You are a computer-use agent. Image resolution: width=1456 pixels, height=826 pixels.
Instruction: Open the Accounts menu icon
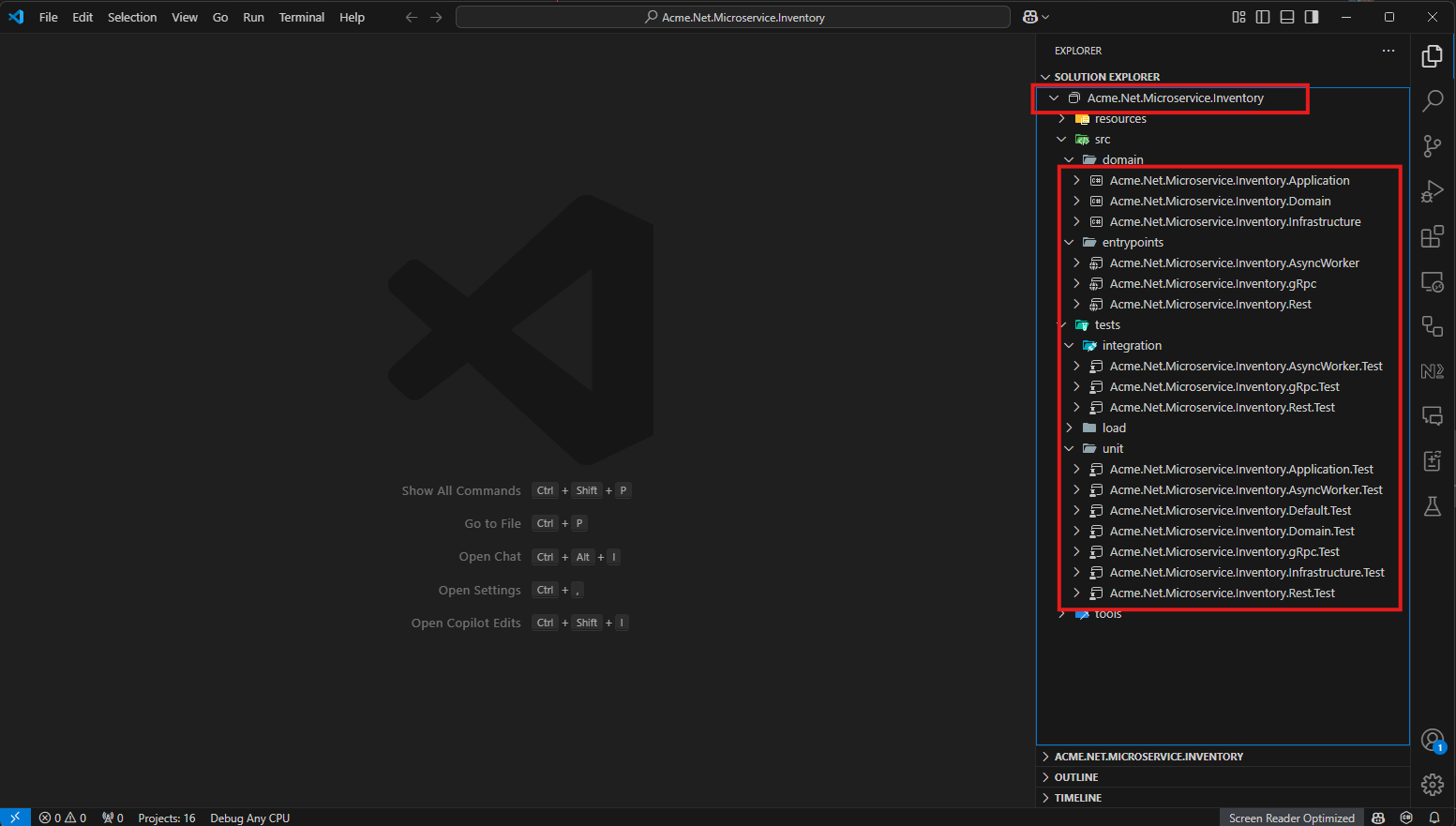(x=1432, y=741)
